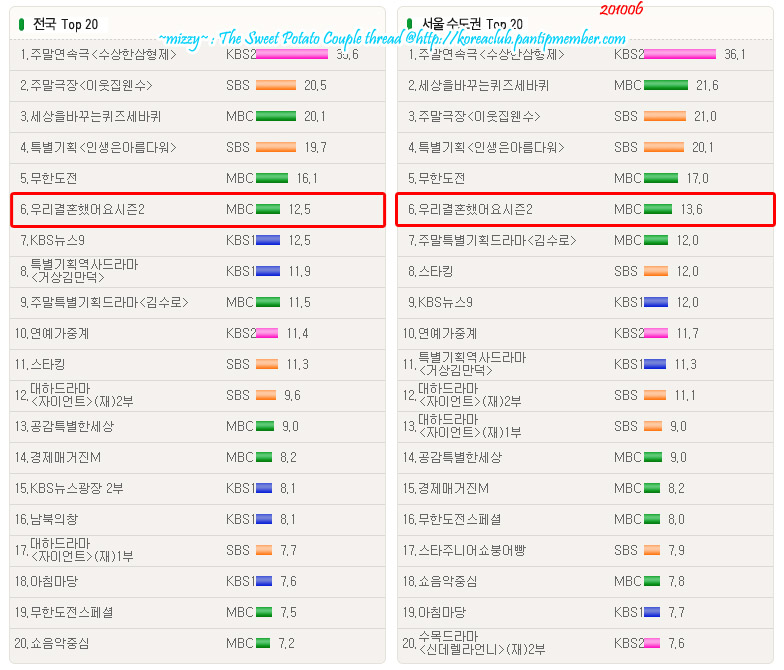
Task: Click the 7.9 rating value
Action: pos(676,550)
